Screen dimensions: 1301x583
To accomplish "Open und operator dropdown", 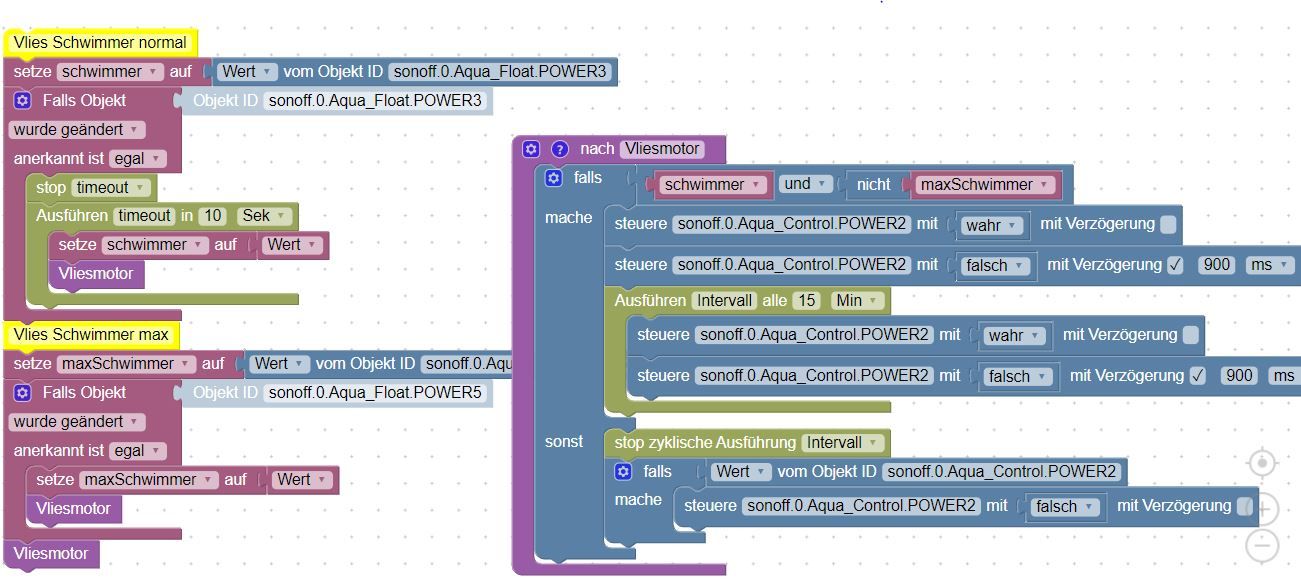I will tap(806, 184).
